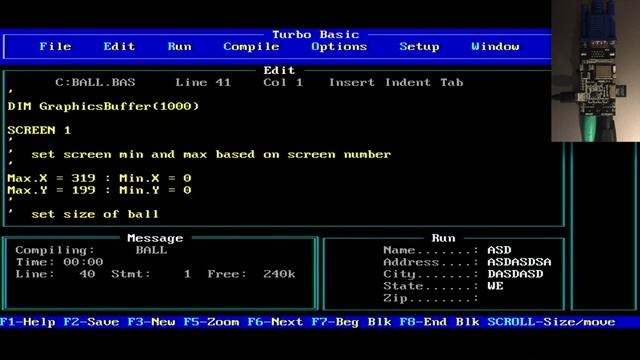Click the Stmt: 1 value

coord(151,274)
